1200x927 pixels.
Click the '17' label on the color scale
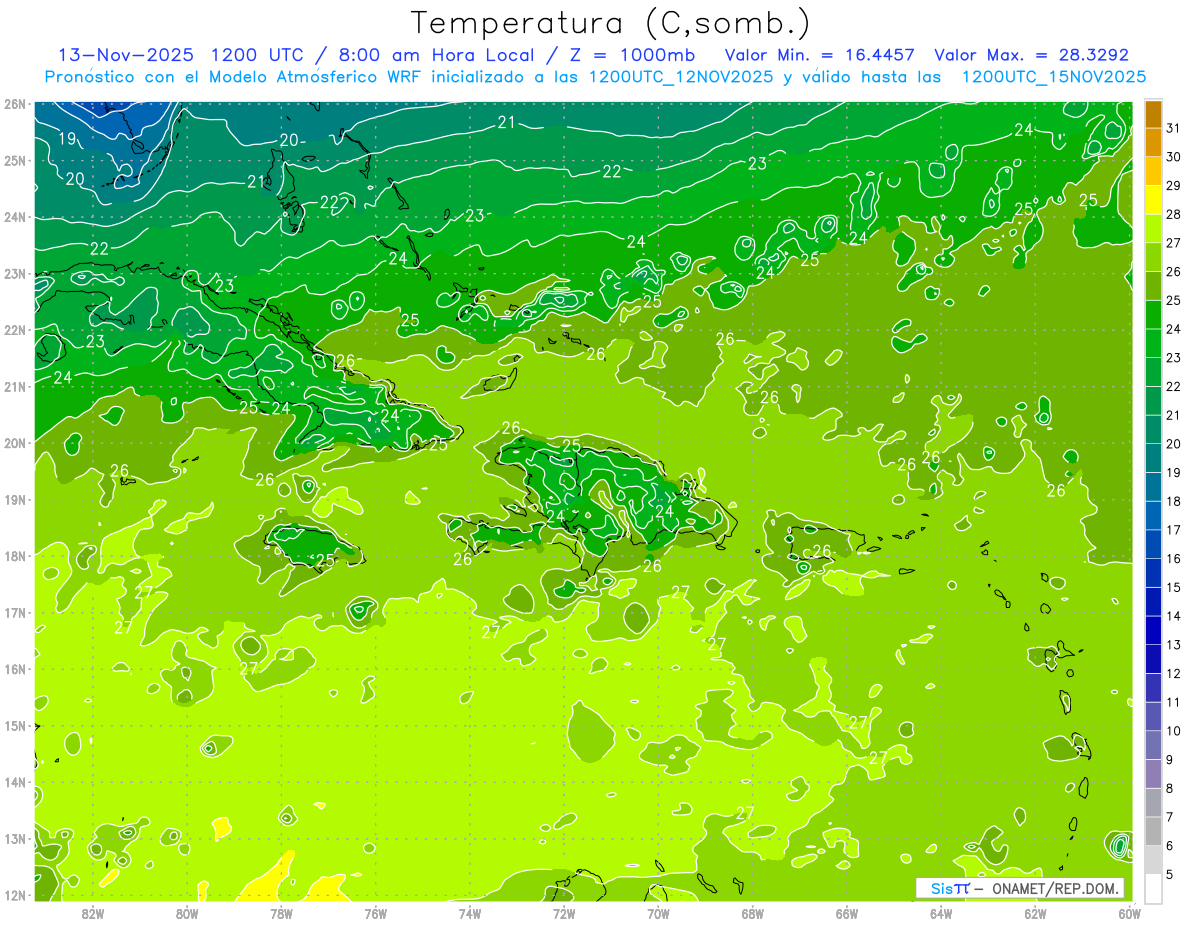pos(1174,530)
